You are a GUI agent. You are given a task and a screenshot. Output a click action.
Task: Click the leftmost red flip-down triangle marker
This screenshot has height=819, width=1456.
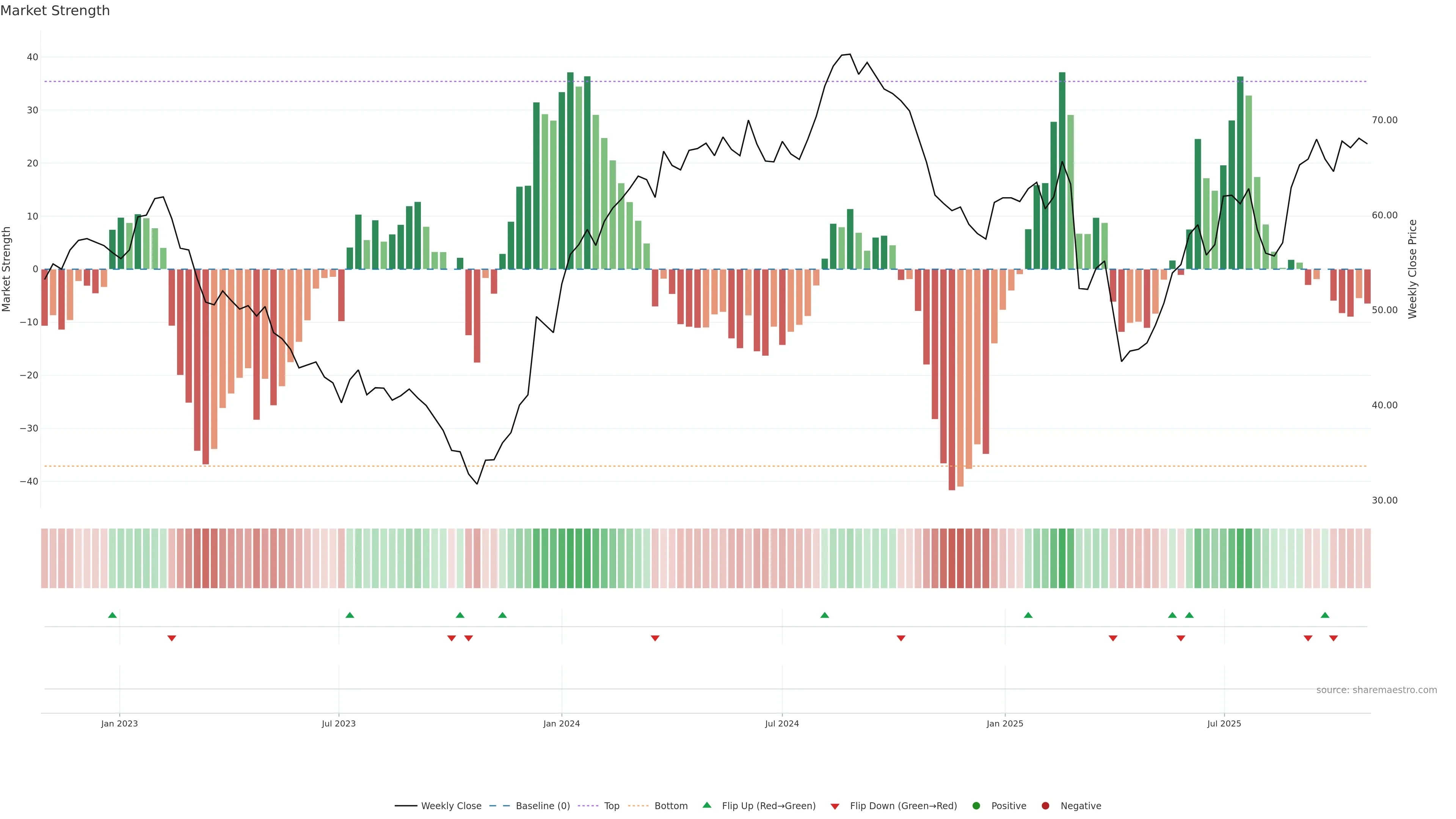(172, 638)
